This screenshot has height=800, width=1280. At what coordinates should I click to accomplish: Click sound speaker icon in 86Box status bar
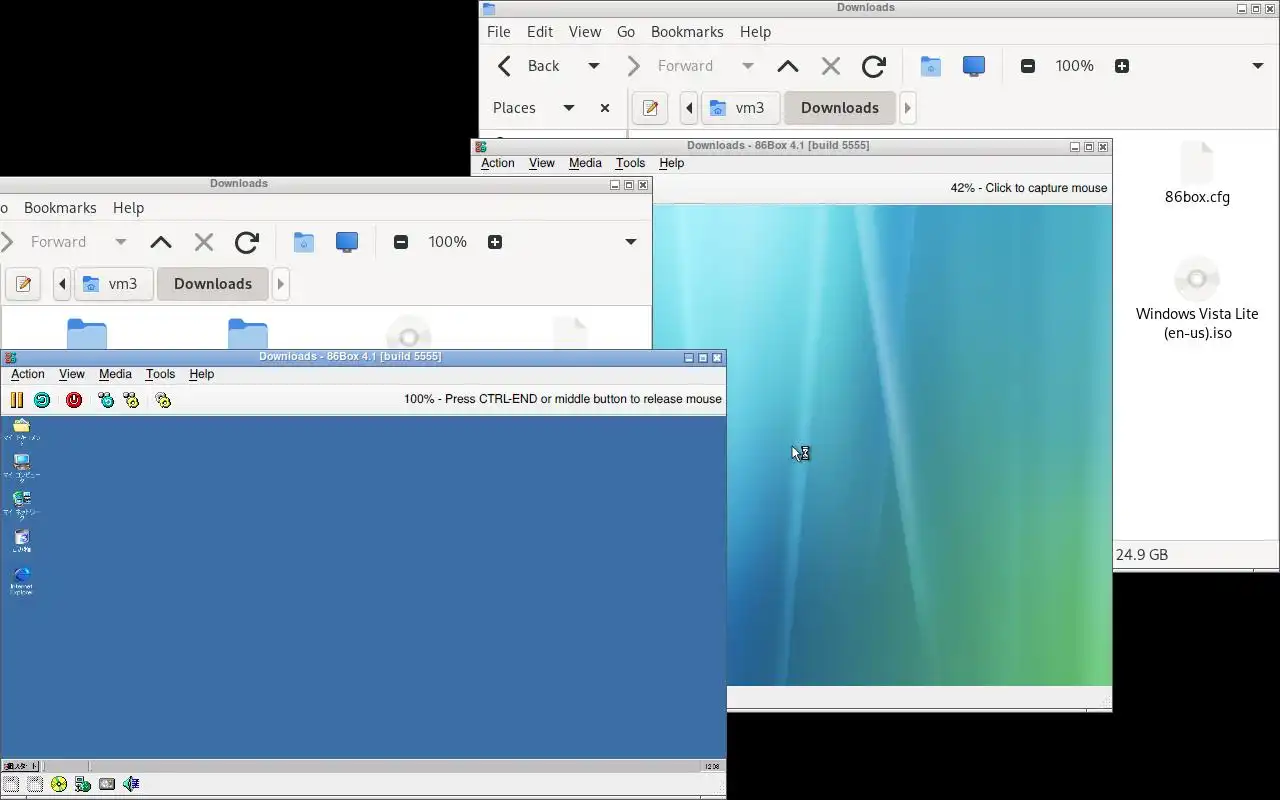tap(131, 784)
